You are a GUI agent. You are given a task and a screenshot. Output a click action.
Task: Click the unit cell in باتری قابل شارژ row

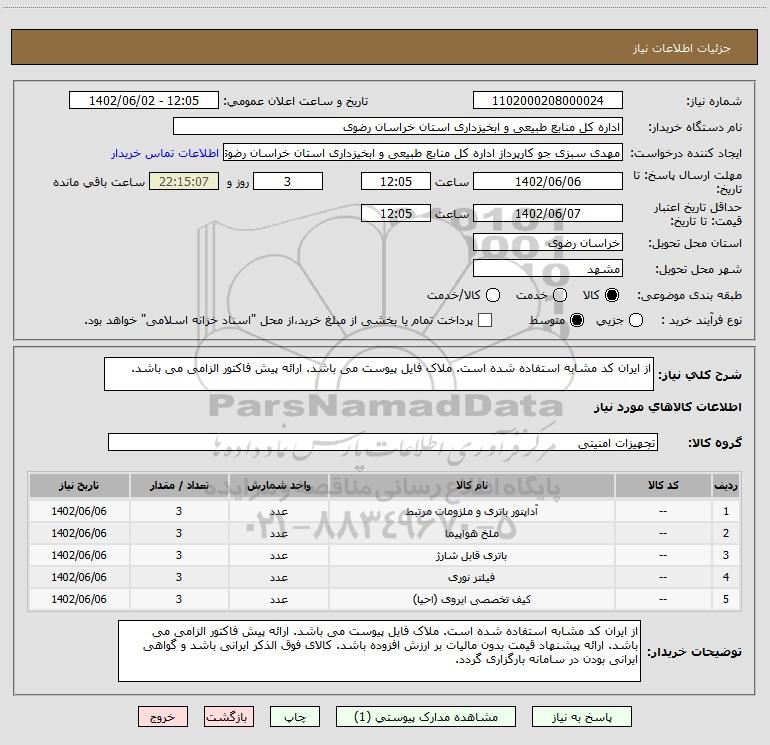pyautogui.click(x=278, y=555)
